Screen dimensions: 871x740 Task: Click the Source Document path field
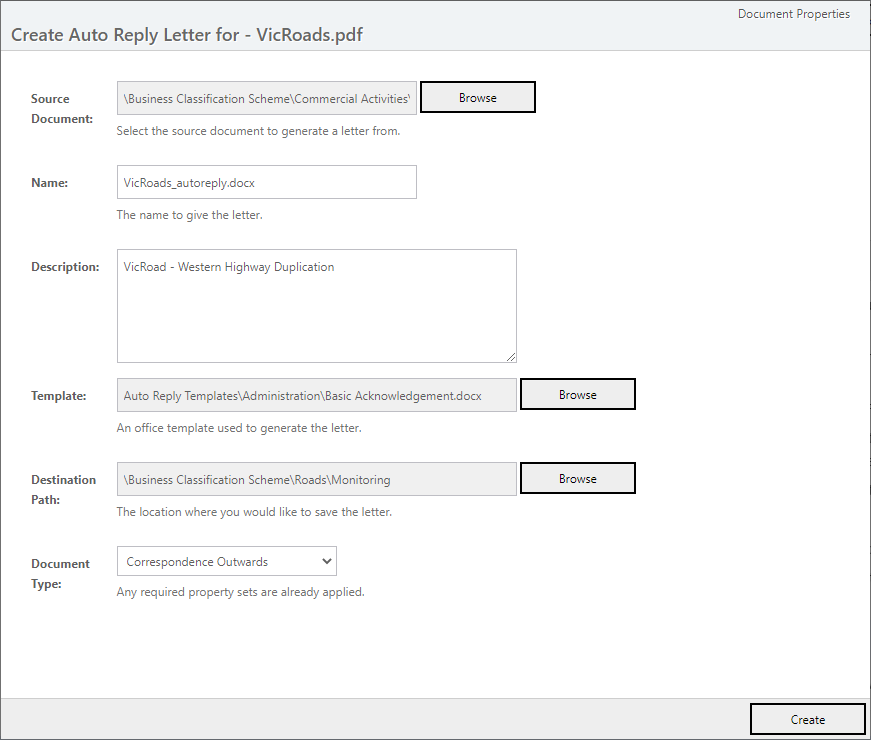(x=266, y=98)
